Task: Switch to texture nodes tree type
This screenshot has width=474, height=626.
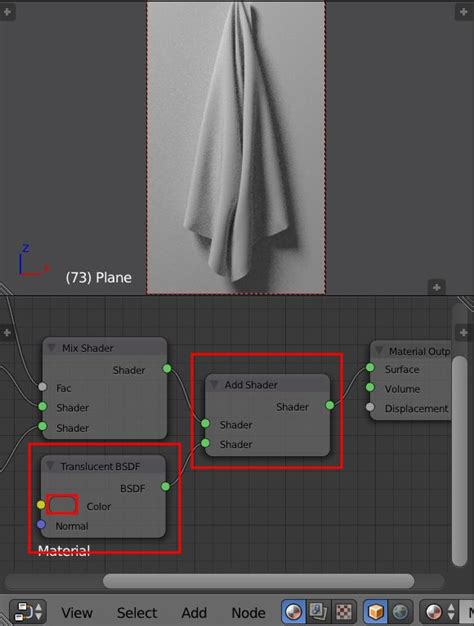Action: 344,611
